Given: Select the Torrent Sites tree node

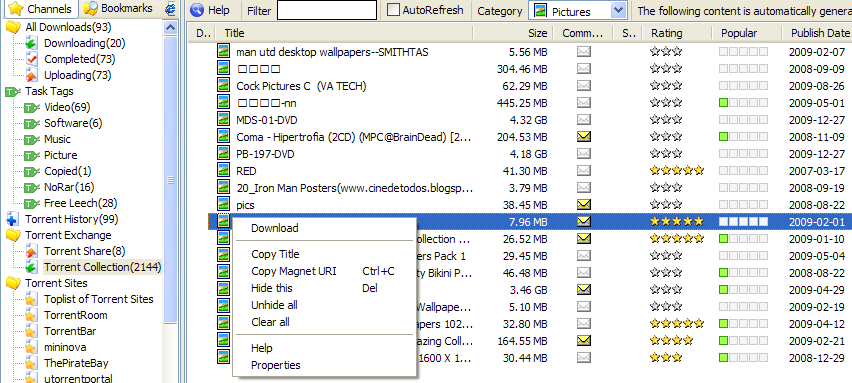Looking at the screenshot, I should click(56, 283).
